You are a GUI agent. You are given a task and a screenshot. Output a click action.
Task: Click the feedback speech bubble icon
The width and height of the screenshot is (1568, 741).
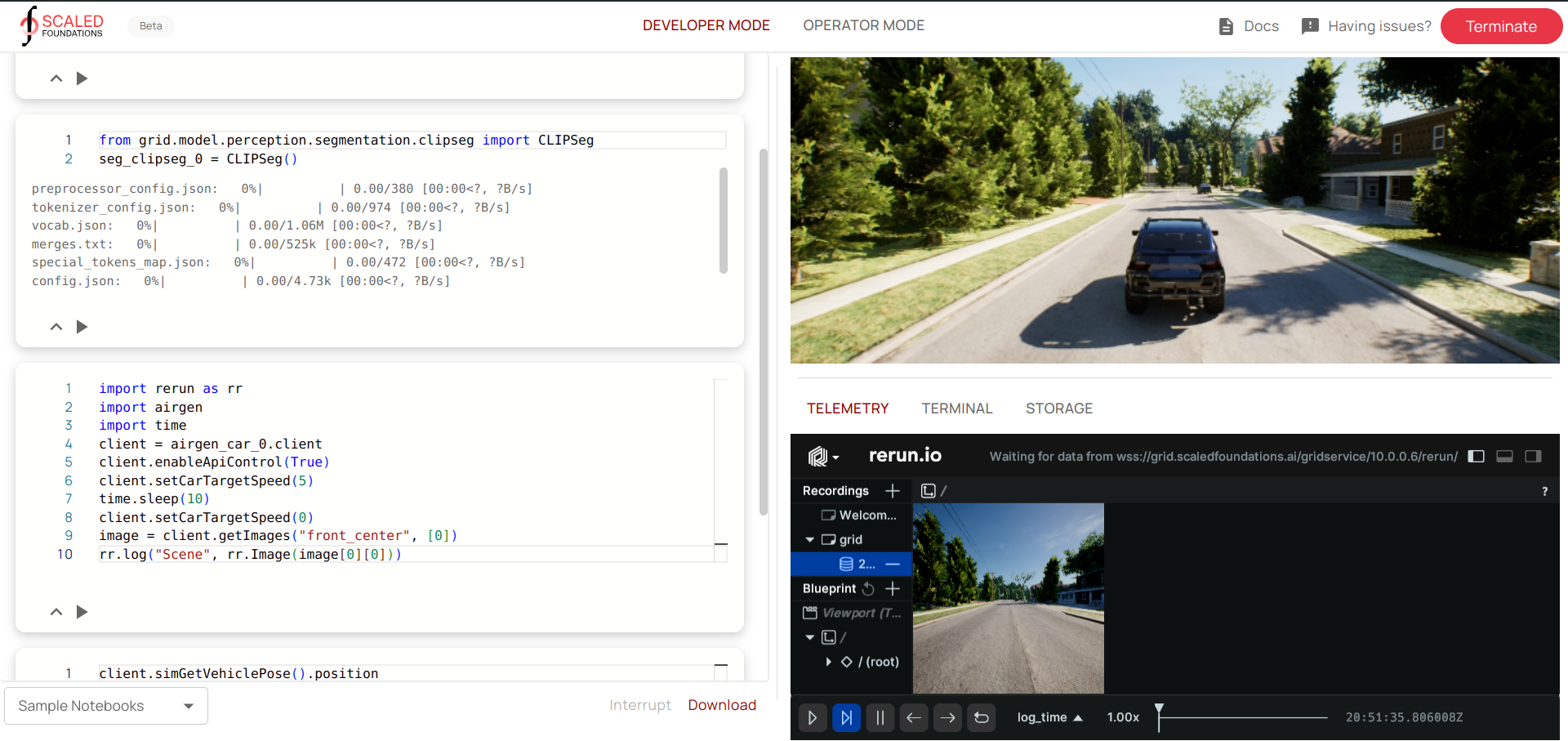tap(1310, 26)
